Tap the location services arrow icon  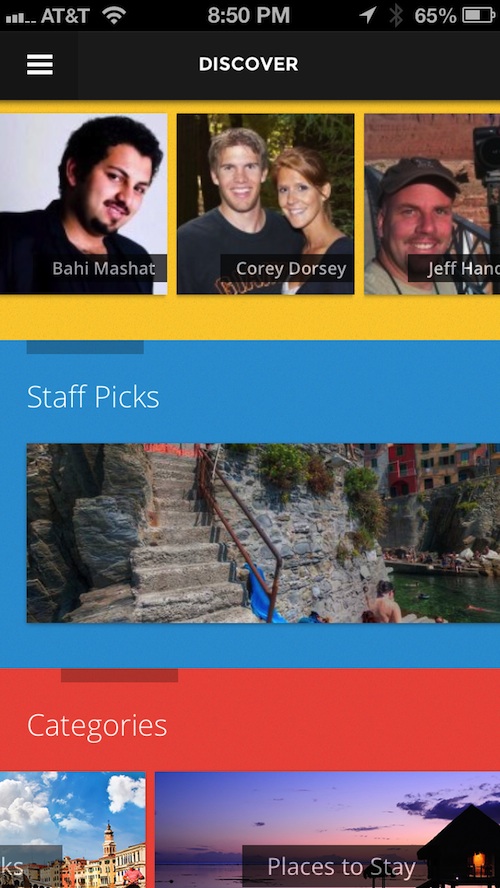(x=368, y=15)
